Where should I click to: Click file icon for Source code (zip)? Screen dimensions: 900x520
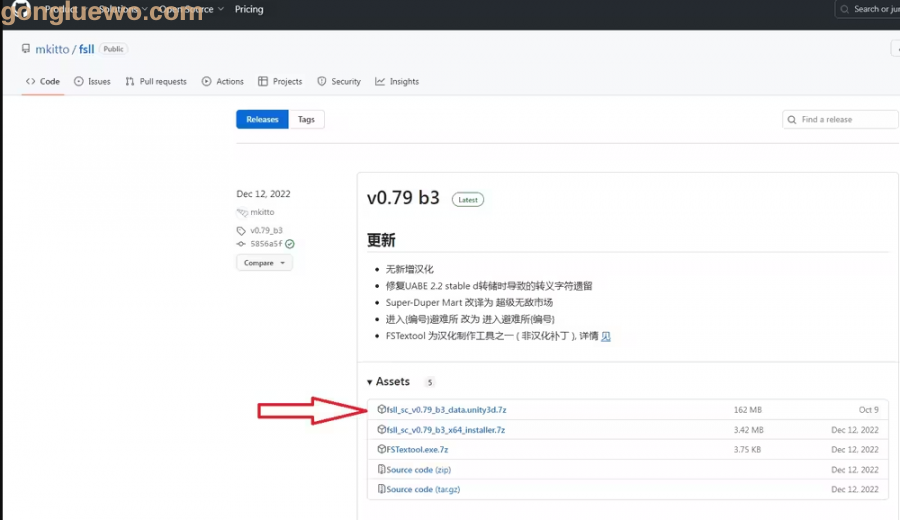click(381, 469)
